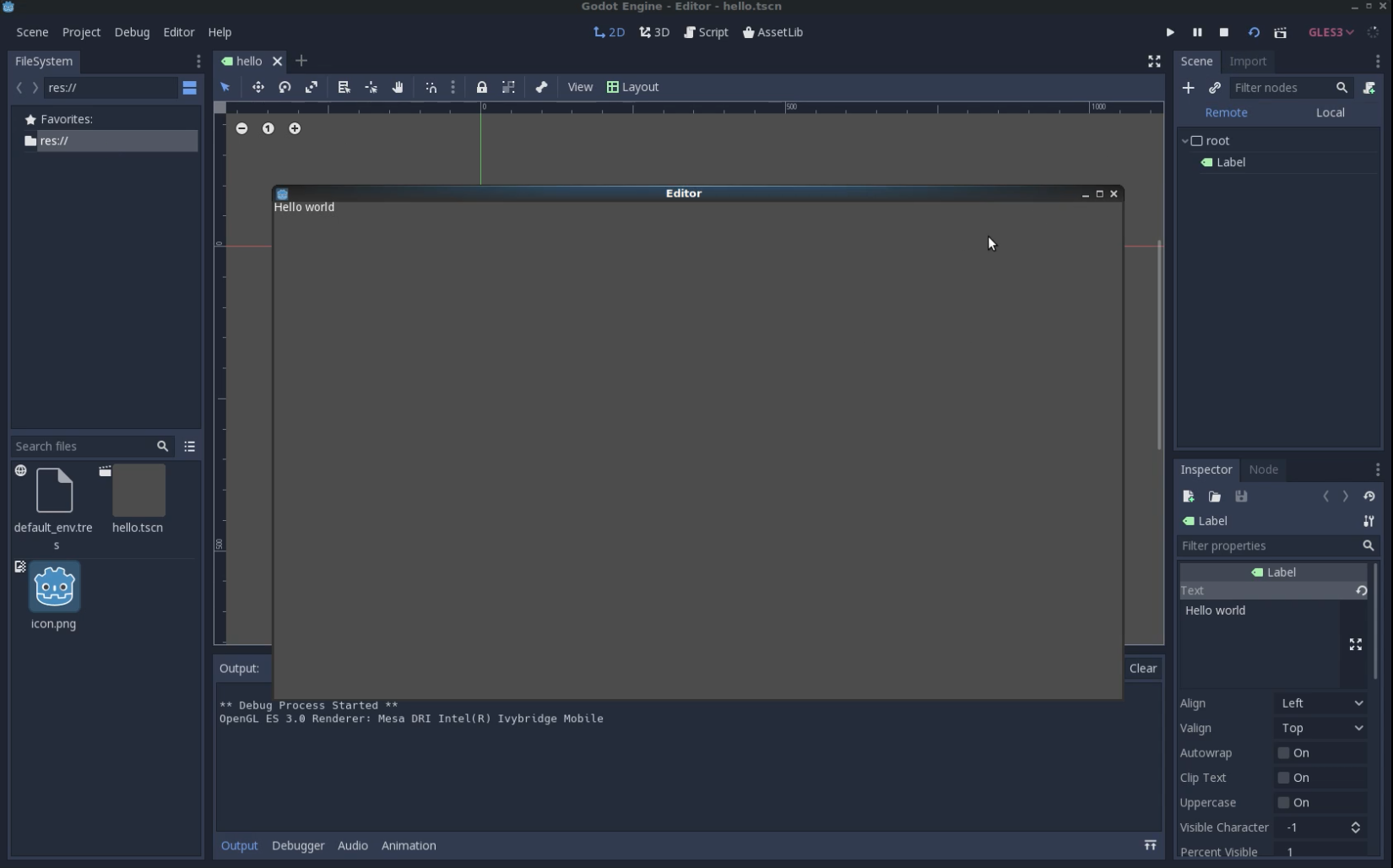Attach a new script via script icon
The image size is (1393, 868).
coord(1369,88)
